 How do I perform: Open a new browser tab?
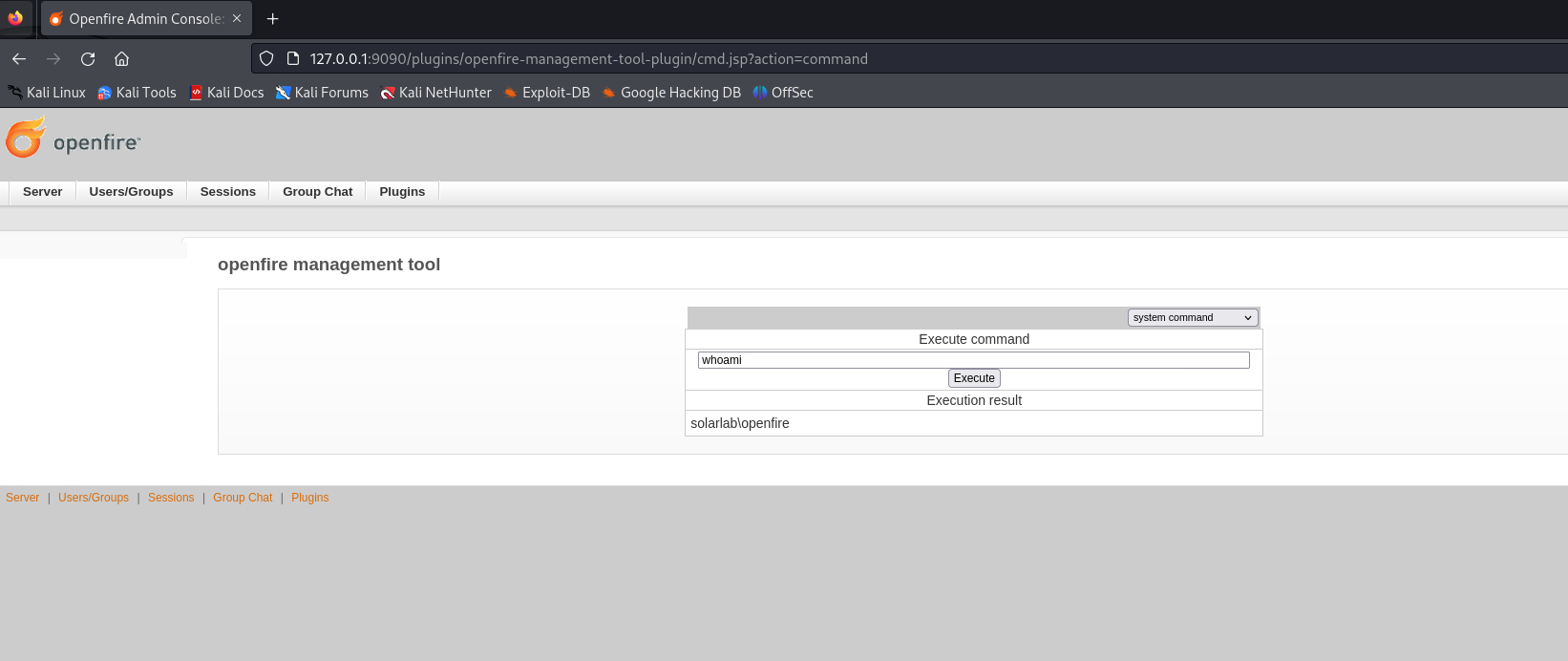273,19
